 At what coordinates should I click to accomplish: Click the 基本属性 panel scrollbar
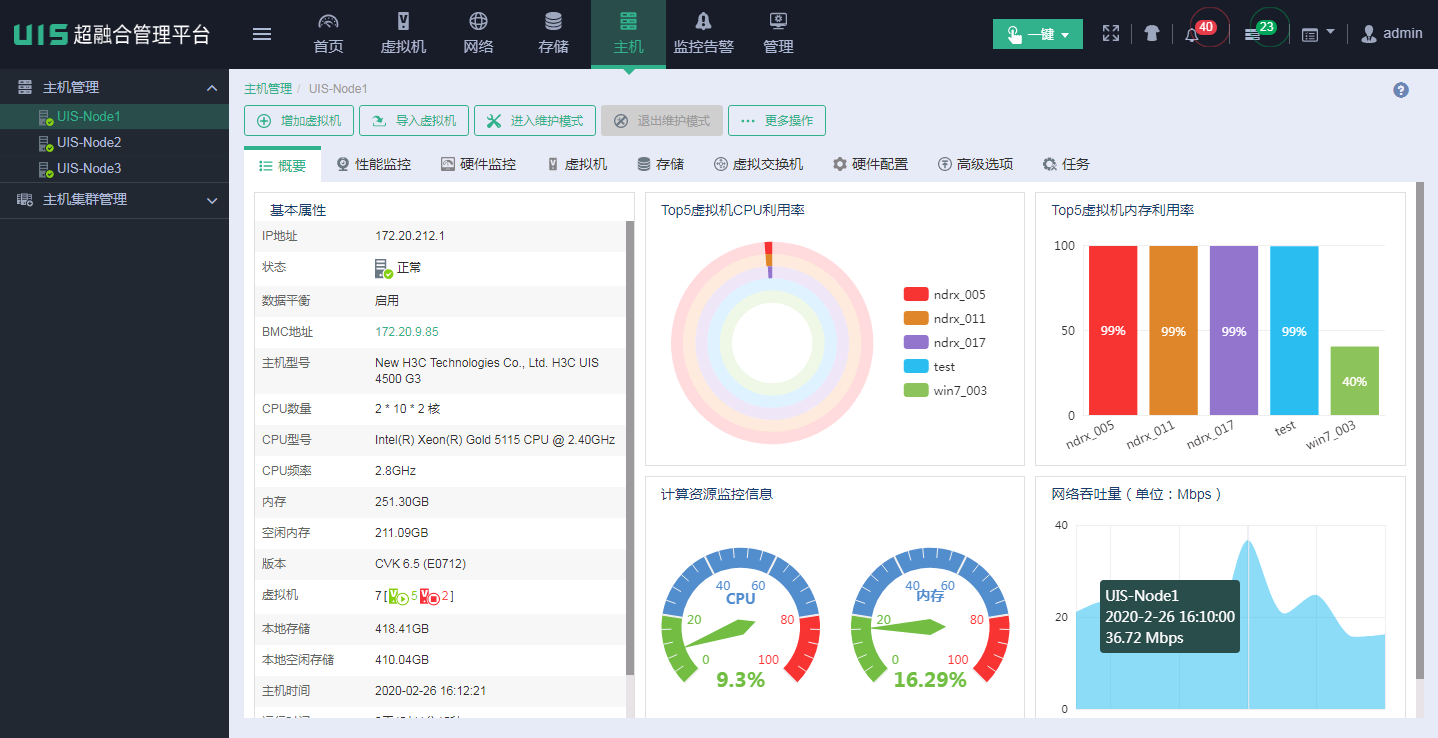coord(630,448)
